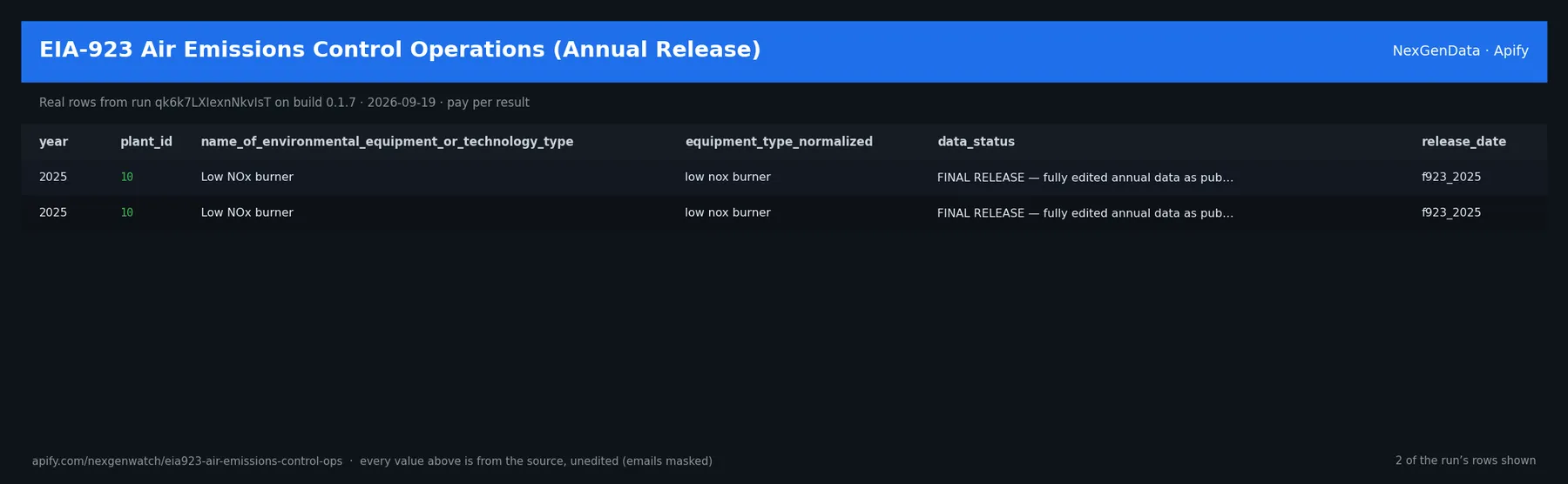Click the 'equipment_type_normalized' column header
1568x484 pixels.
[x=779, y=142]
